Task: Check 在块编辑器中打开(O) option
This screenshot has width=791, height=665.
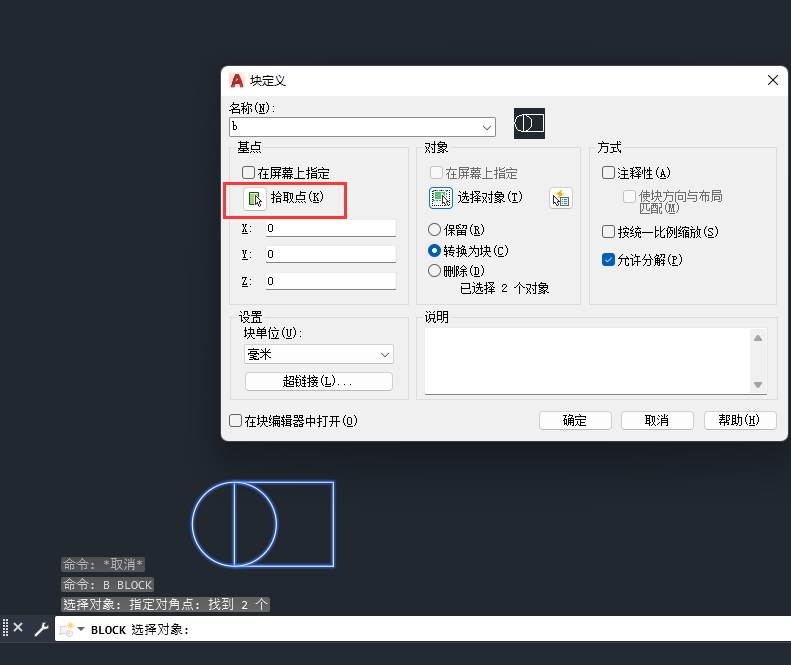Action: (236, 421)
